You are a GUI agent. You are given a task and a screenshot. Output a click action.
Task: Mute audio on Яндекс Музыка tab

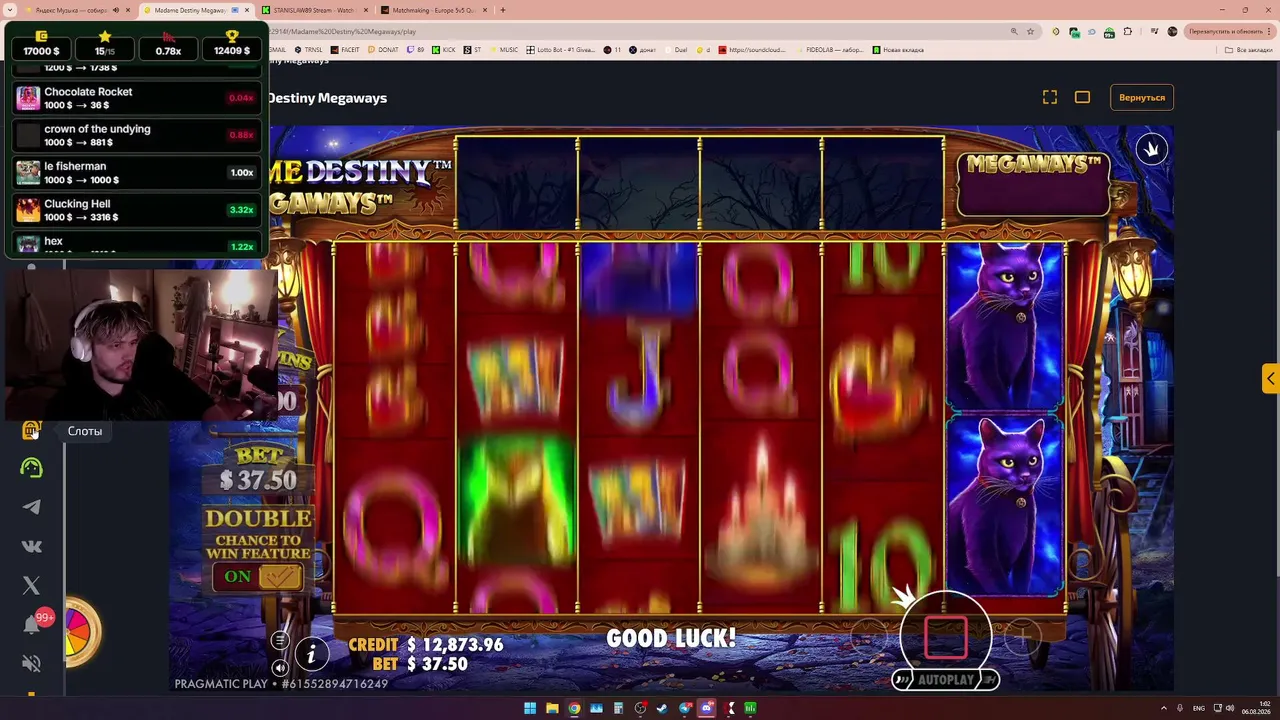[x=116, y=10]
